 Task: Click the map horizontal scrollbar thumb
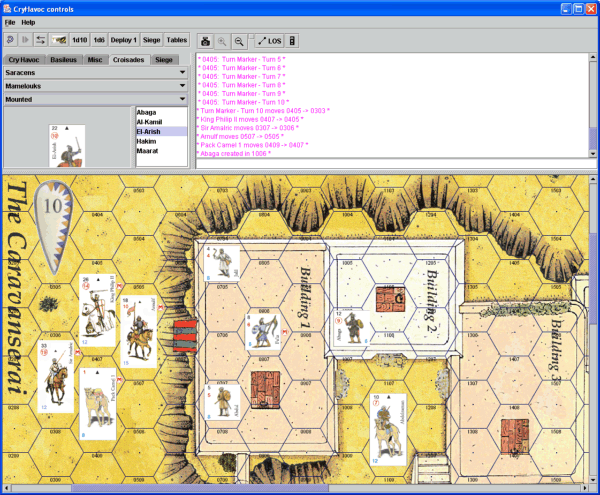click(x=200, y=488)
